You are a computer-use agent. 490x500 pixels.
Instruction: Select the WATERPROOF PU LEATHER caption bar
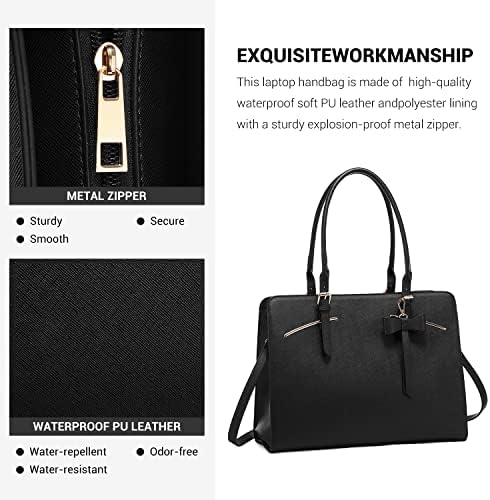[107, 426]
